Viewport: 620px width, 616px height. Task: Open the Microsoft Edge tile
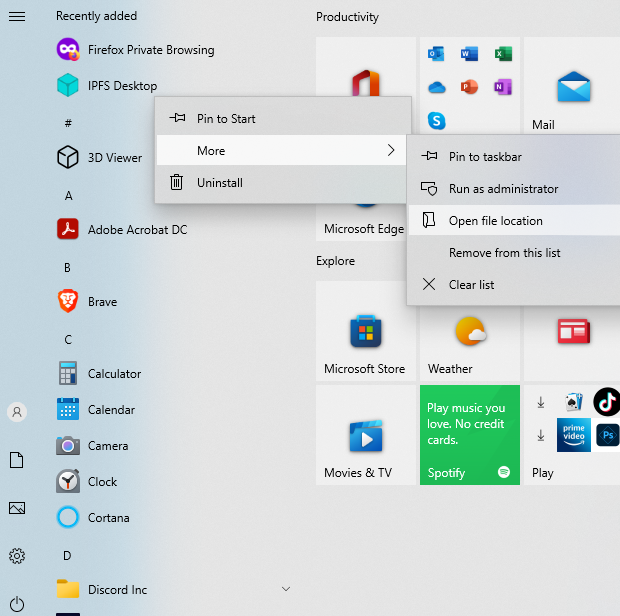tap(361, 222)
